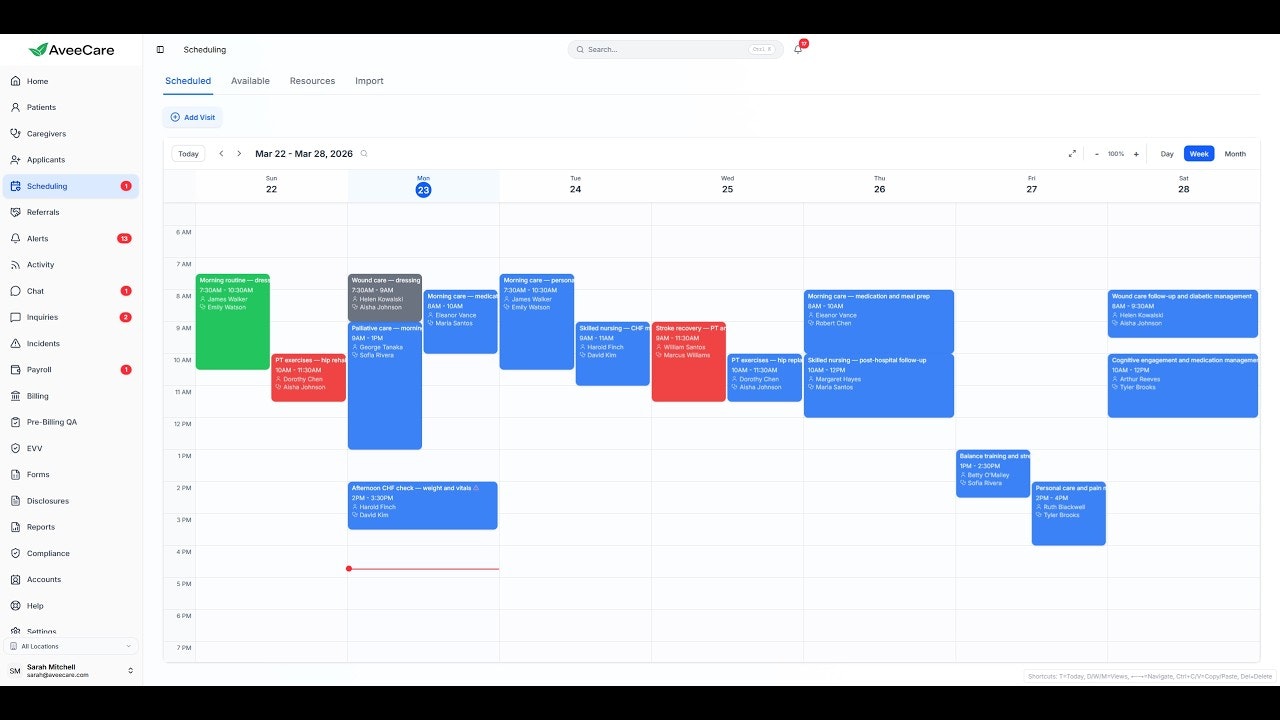1280x720 pixels.
Task: Click the Chat bubble icon in sidebar
Action: pyautogui.click(x=15, y=291)
